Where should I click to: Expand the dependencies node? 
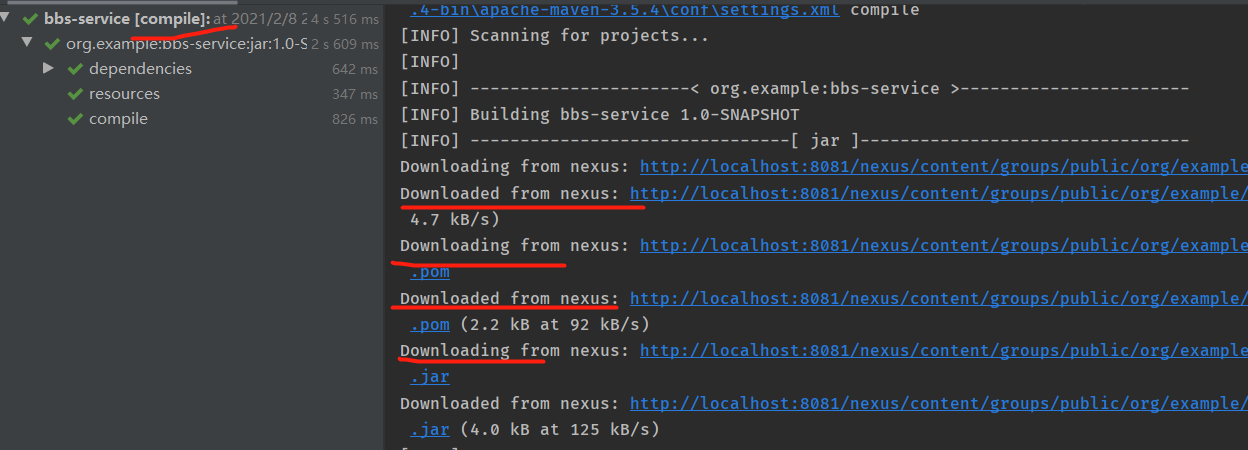tap(48, 69)
